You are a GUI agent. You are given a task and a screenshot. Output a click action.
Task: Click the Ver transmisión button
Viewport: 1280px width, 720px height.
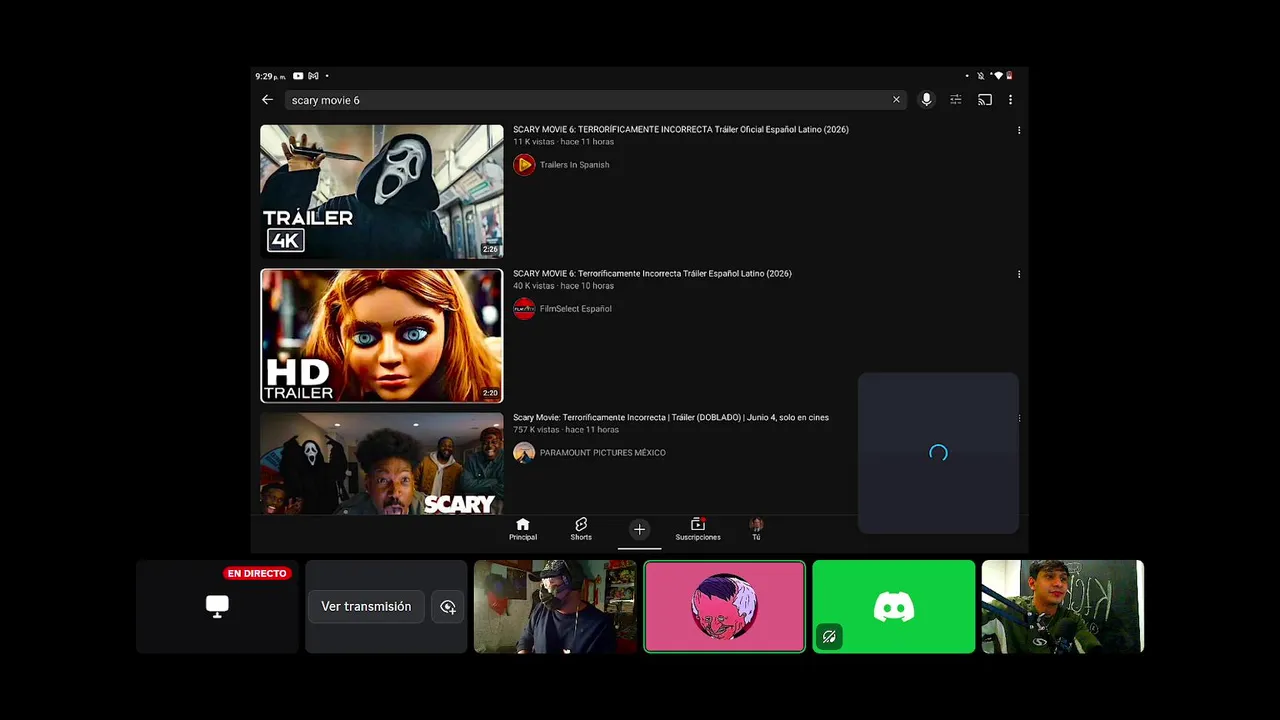[x=366, y=607]
